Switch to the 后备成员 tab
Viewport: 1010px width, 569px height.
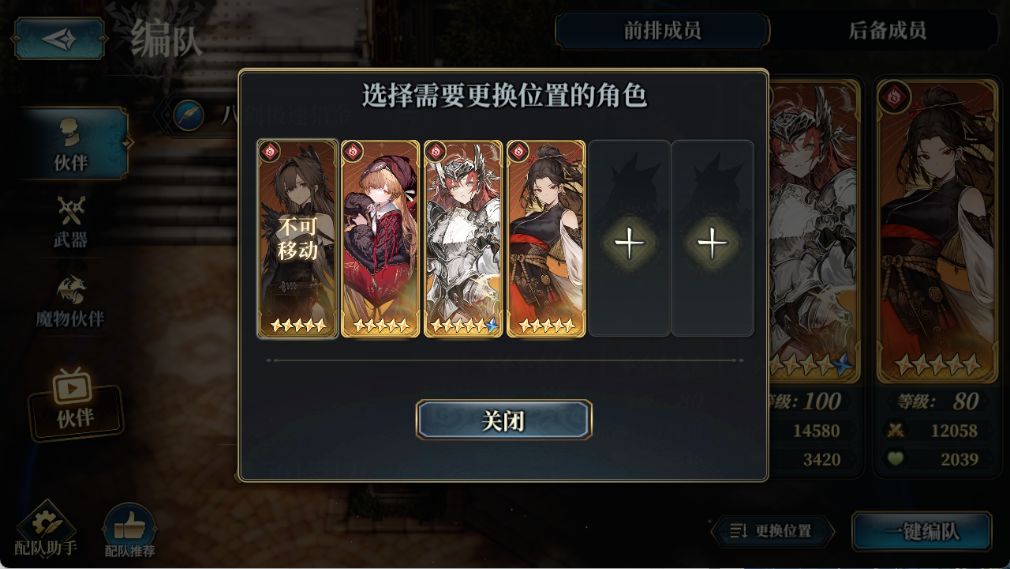coord(888,30)
